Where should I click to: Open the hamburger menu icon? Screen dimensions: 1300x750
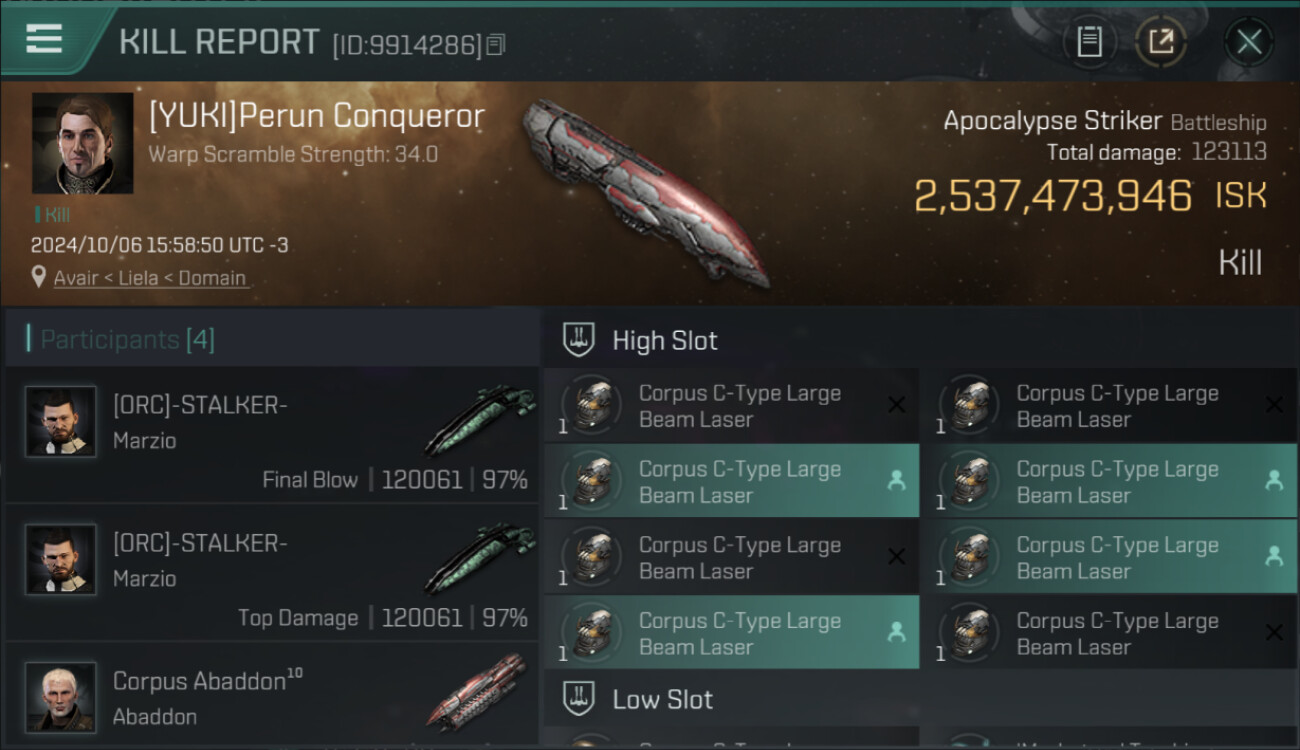[44, 39]
